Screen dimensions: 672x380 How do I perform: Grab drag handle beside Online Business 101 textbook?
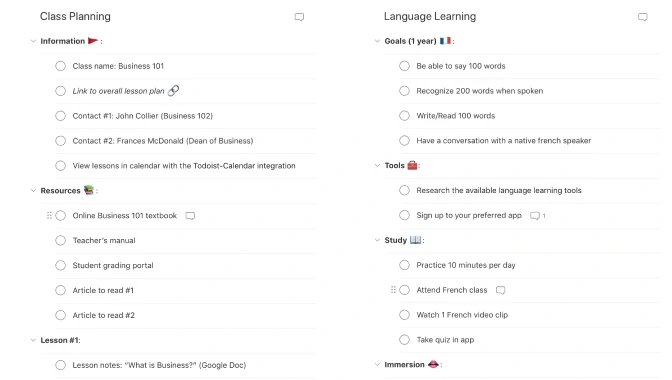coord(49,215)
